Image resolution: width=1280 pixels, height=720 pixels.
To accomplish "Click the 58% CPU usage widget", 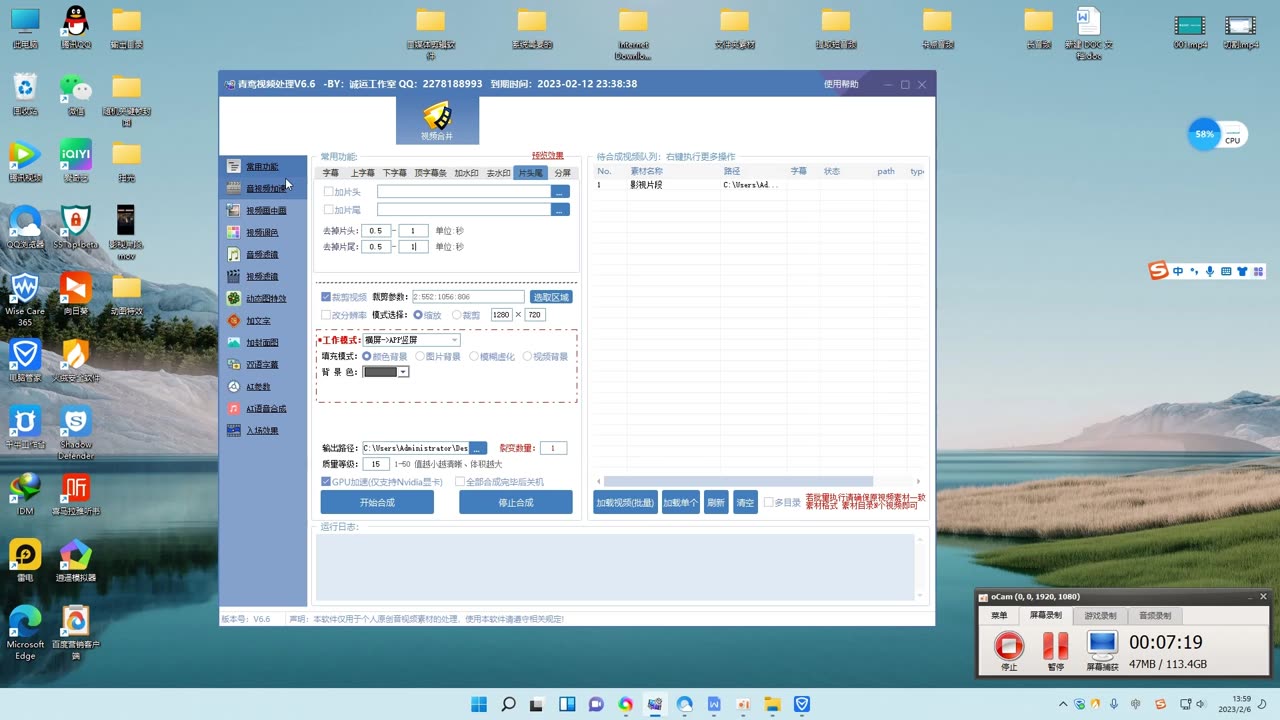I will (1218, 134).
